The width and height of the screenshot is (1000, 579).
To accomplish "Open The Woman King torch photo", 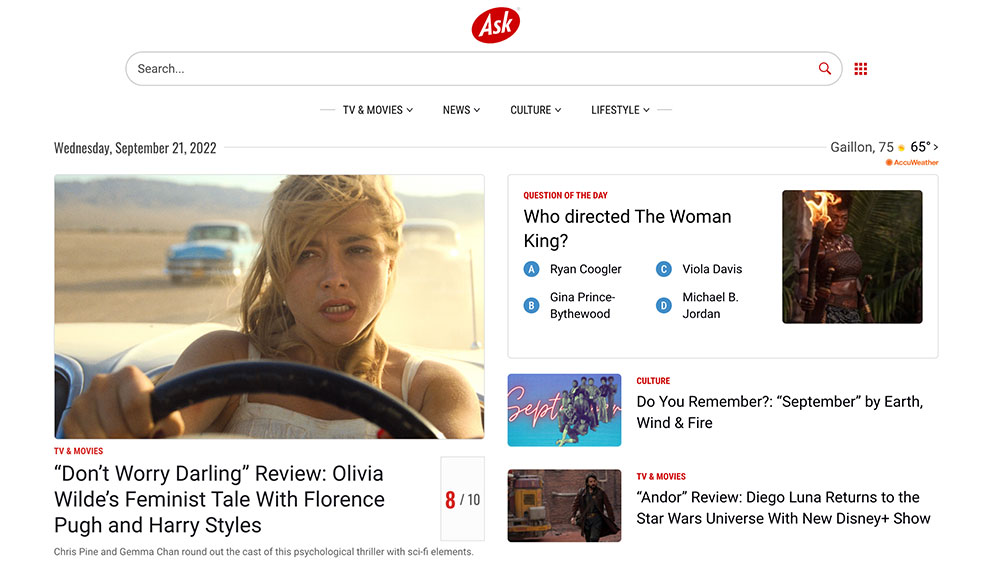I will [852, 256].
